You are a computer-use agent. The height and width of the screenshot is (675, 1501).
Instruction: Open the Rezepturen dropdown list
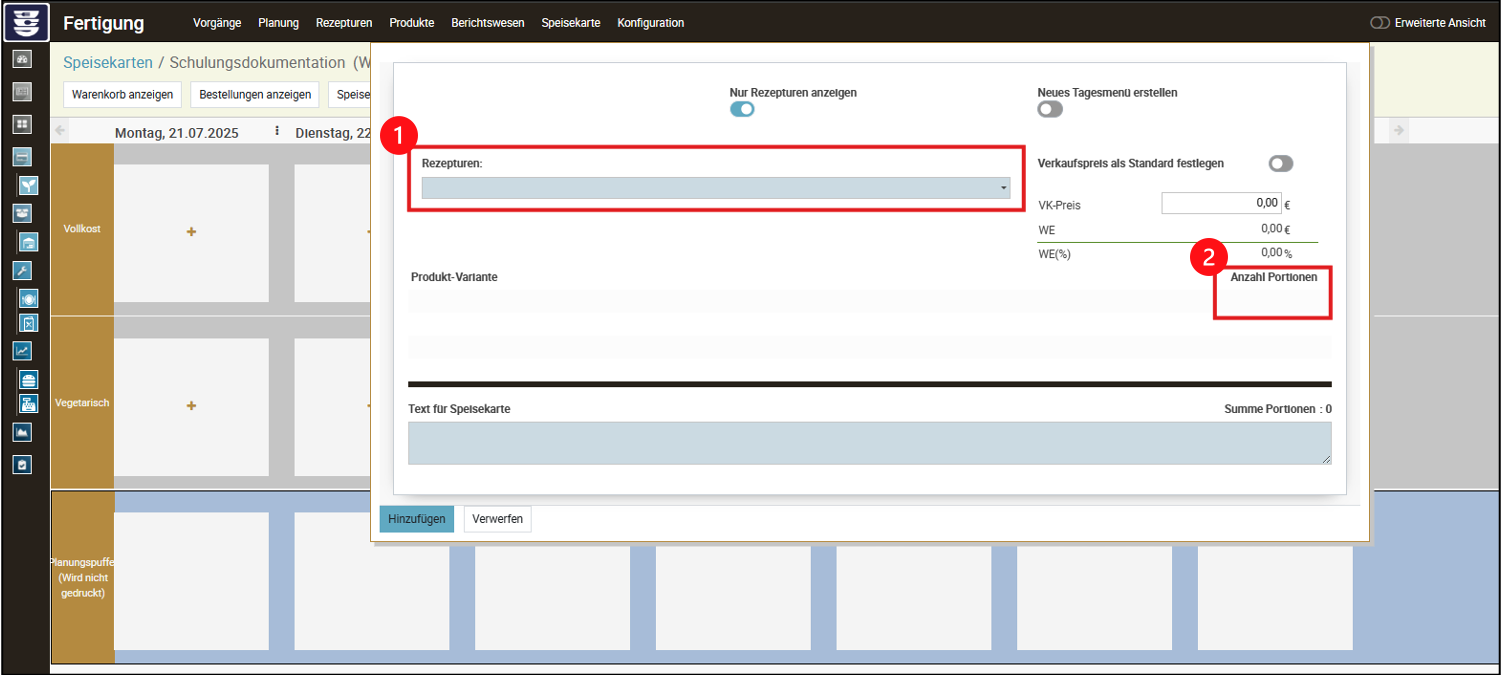tap(715, 188)
